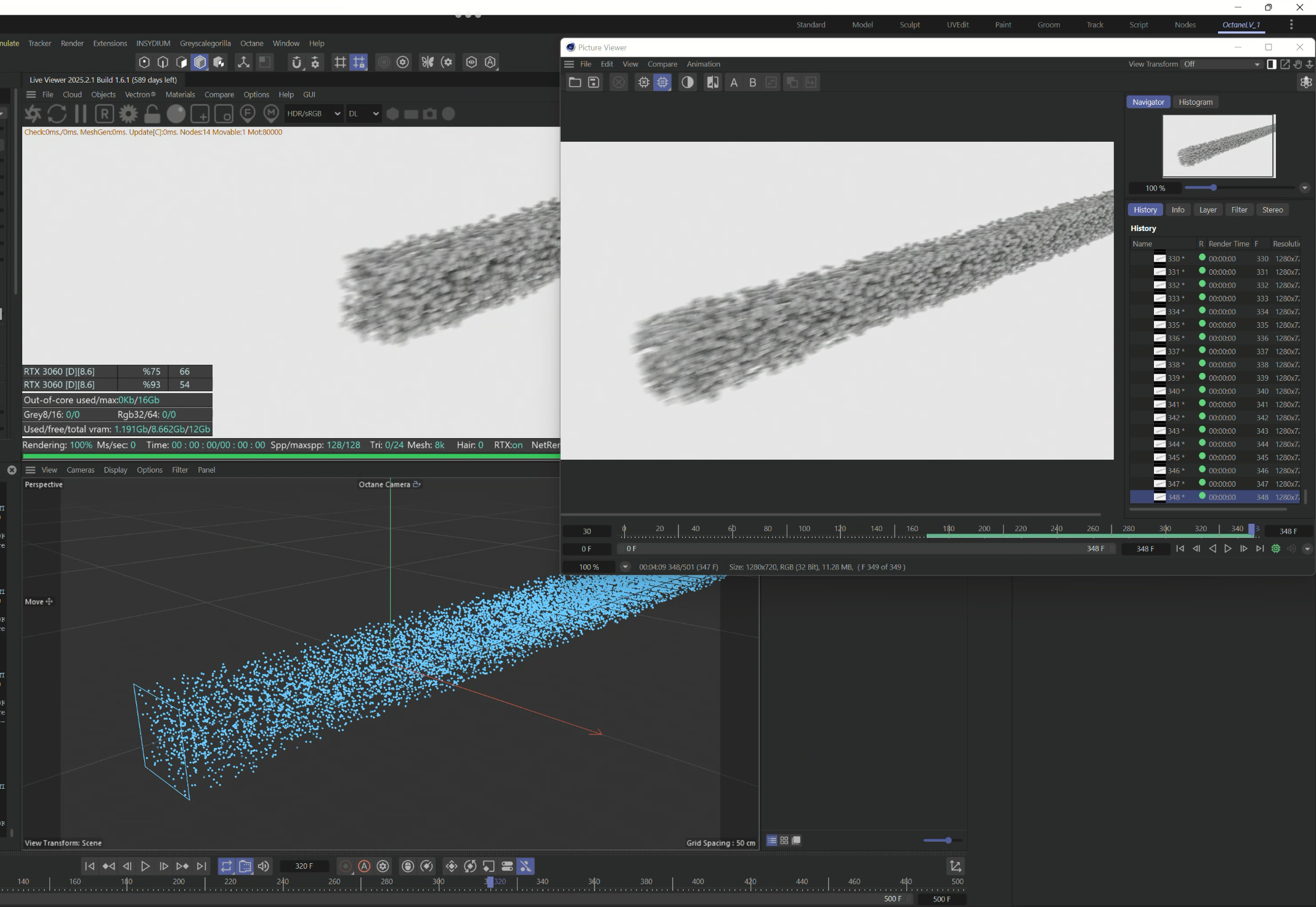Open Octane render settings gear
The height and width of the screenshot is (907, 1316).
pos(128,114)
